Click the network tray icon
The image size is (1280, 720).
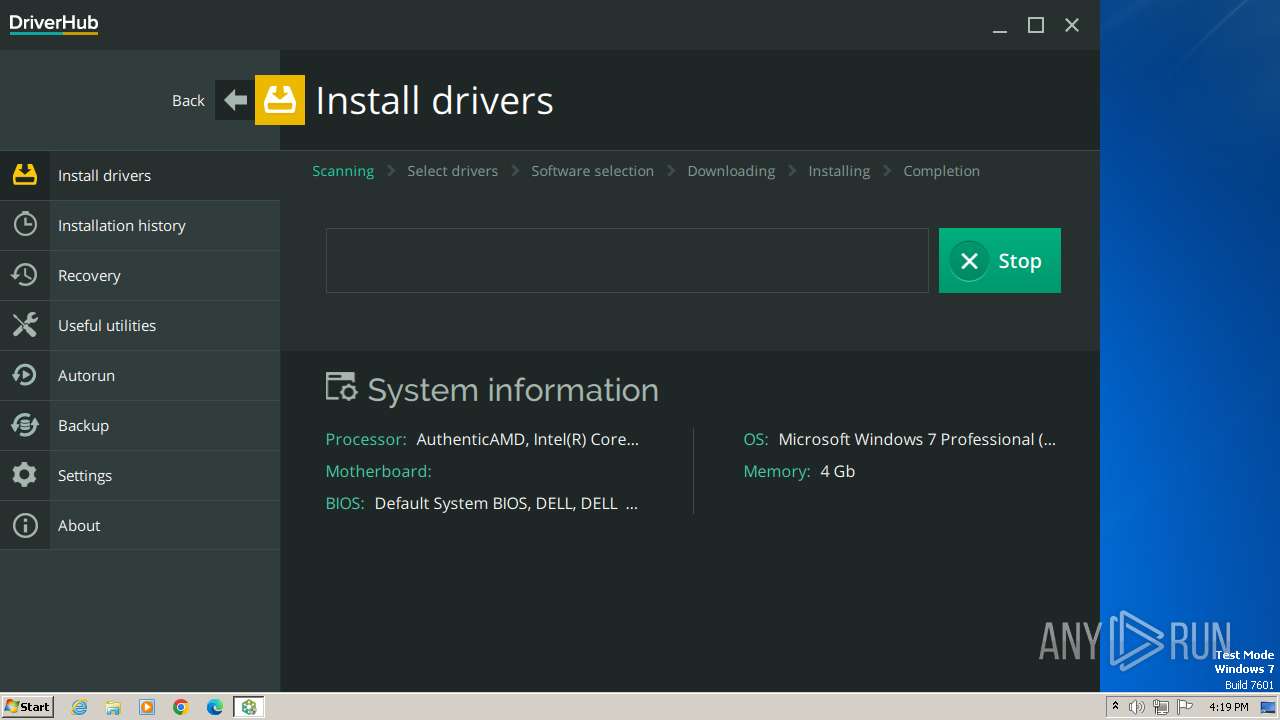1160,707
